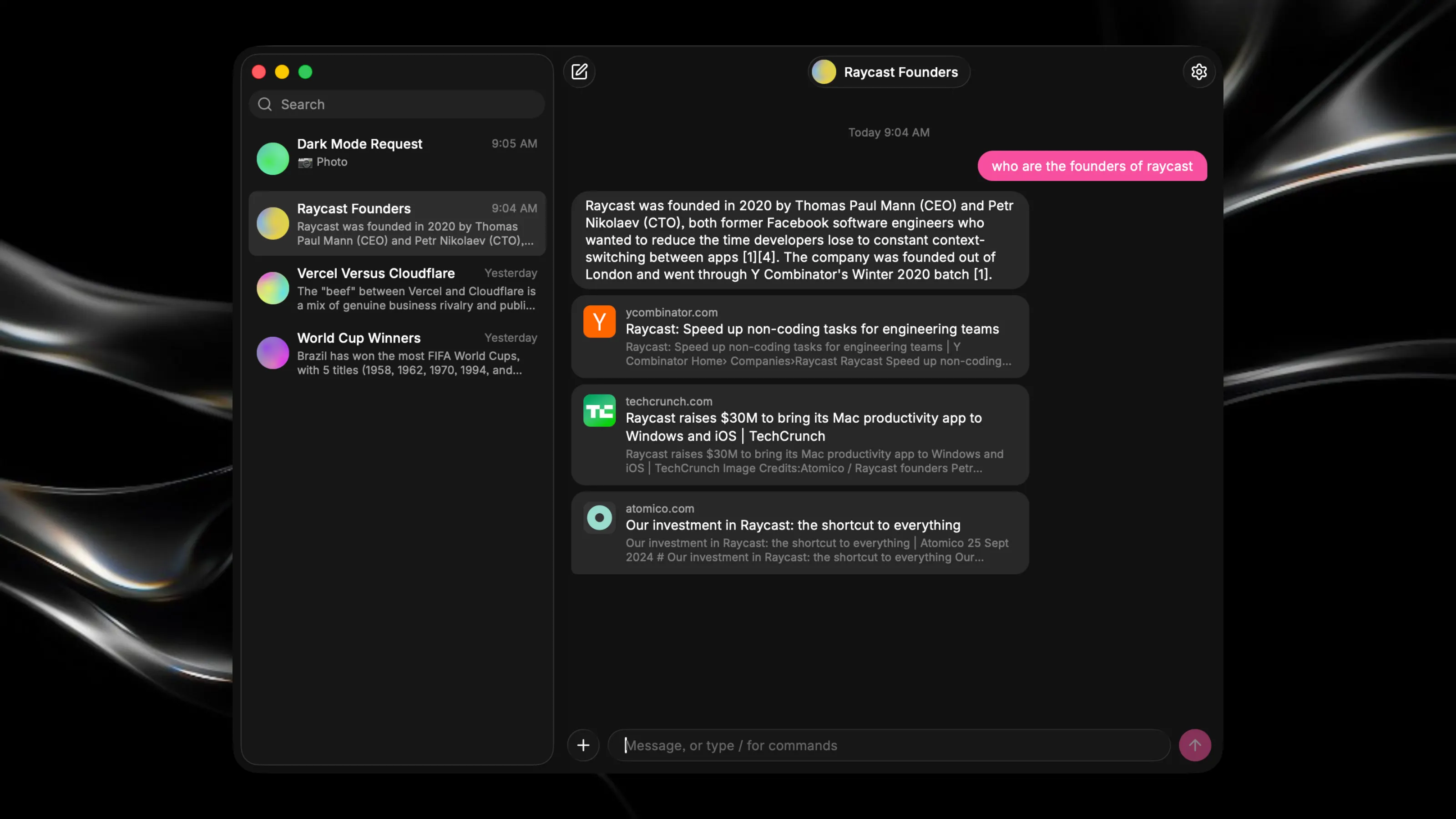Close the window with red button
The image size is (1456, 819).
click(x=259, y=72)
